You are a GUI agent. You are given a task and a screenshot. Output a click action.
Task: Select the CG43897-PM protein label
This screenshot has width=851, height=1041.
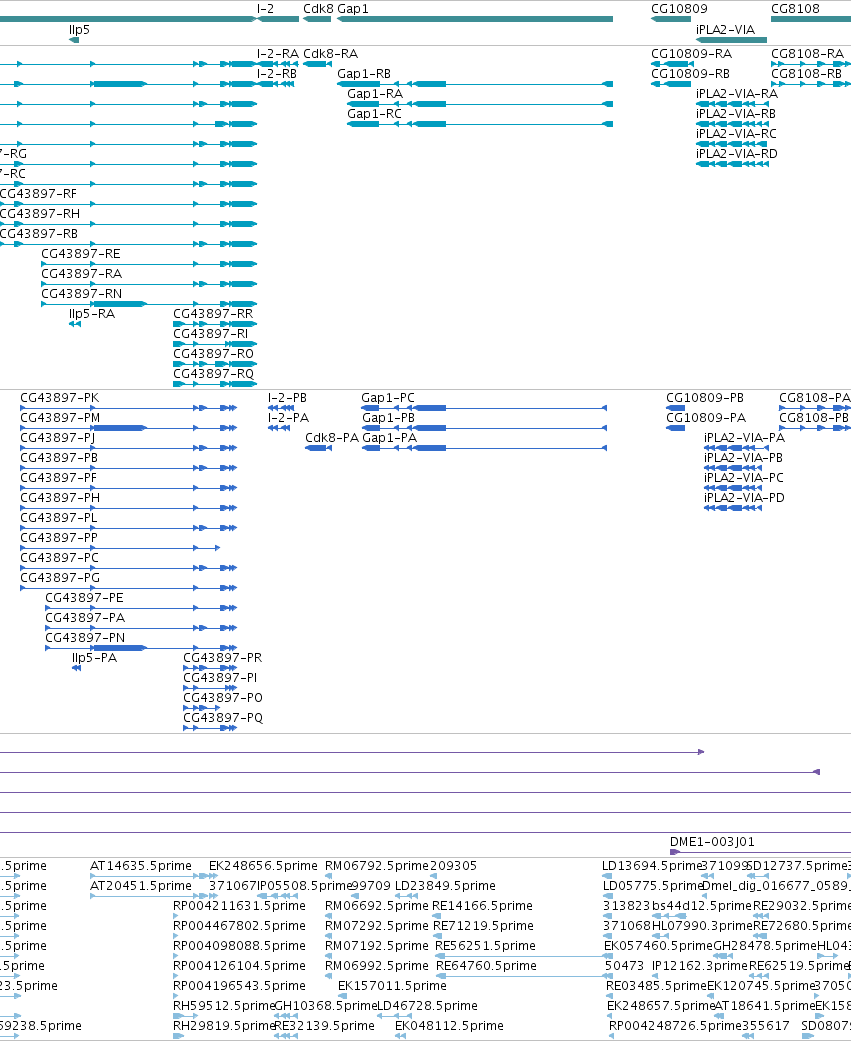pos(60,418)
